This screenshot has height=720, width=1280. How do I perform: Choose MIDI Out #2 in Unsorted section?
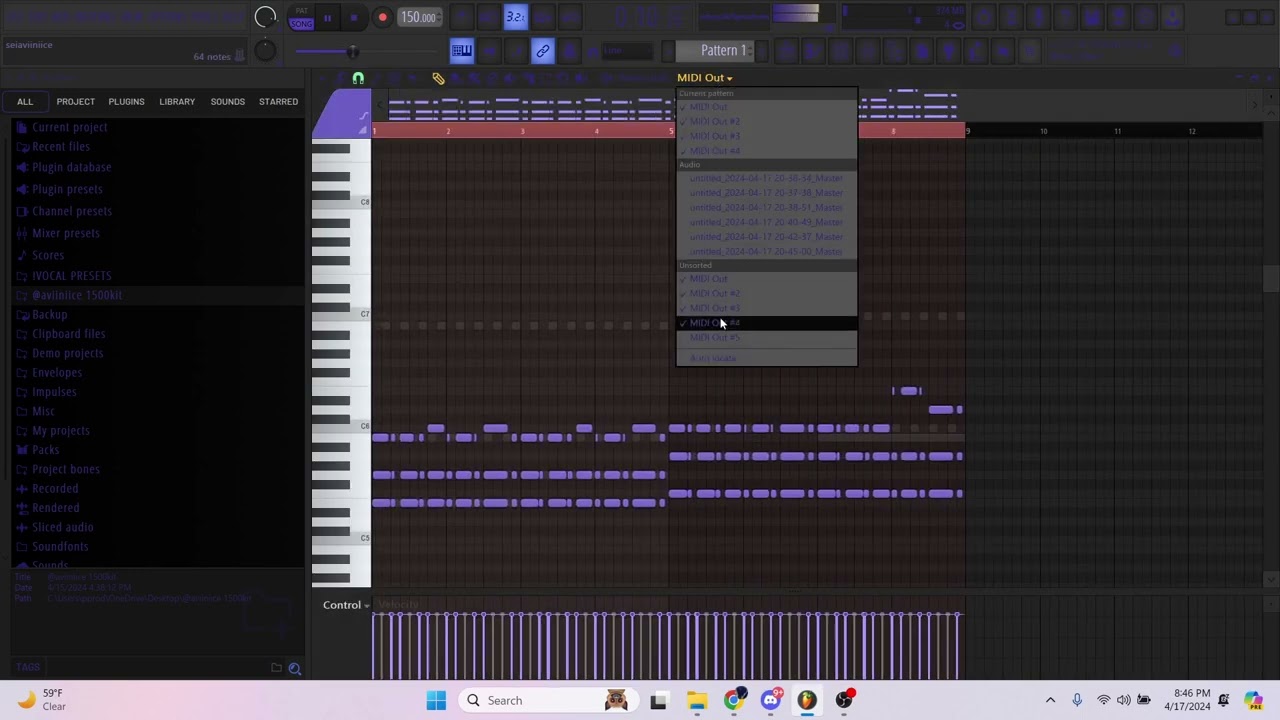pyautogui.click(x=766, y=294)
